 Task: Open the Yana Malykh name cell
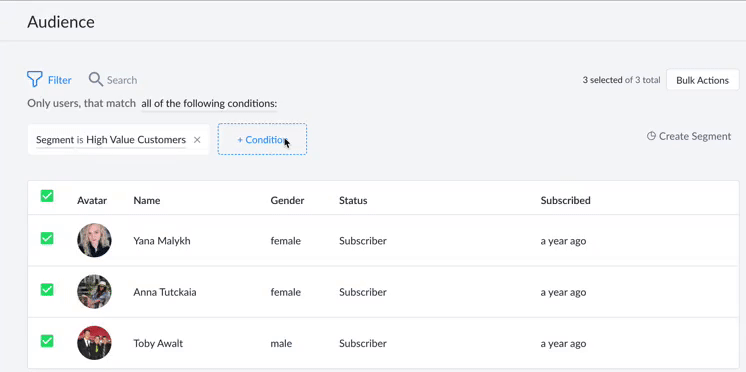[162, 241]
